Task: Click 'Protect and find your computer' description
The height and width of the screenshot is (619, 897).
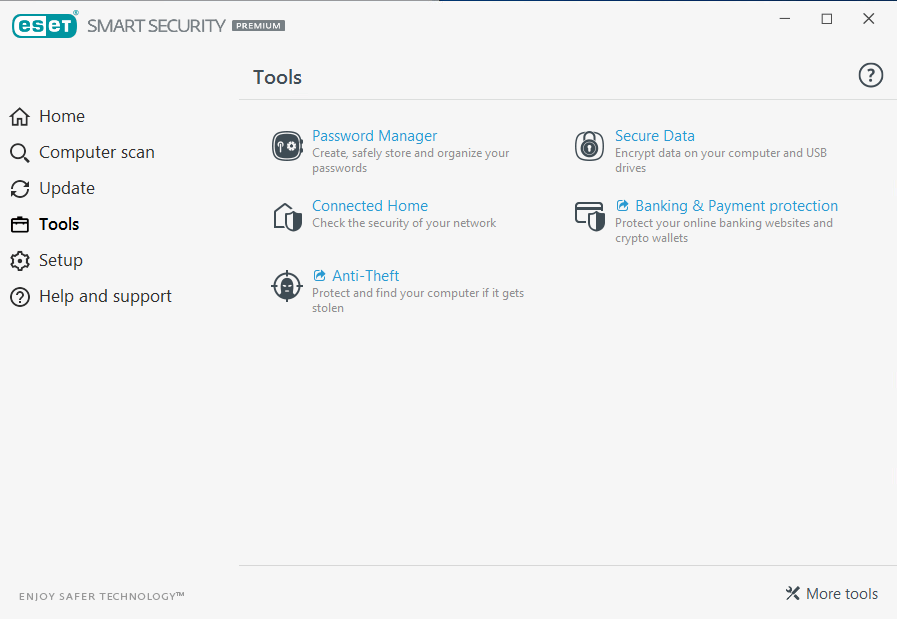Action: point(418,300)
